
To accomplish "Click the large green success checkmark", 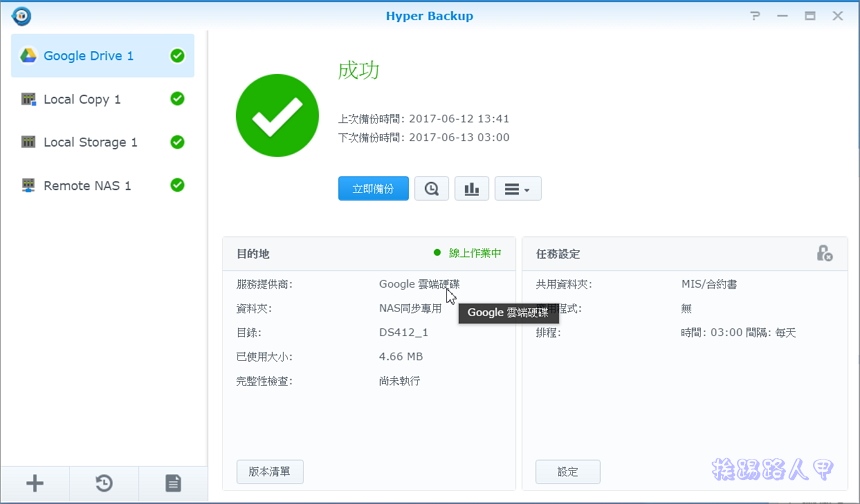I will [x=277, y=115].
